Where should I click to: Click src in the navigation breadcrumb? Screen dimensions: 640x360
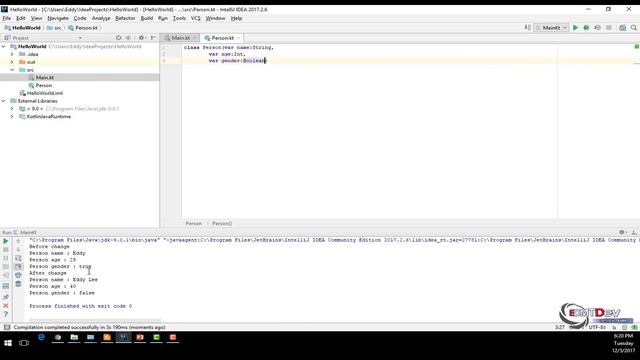(54, 28)
